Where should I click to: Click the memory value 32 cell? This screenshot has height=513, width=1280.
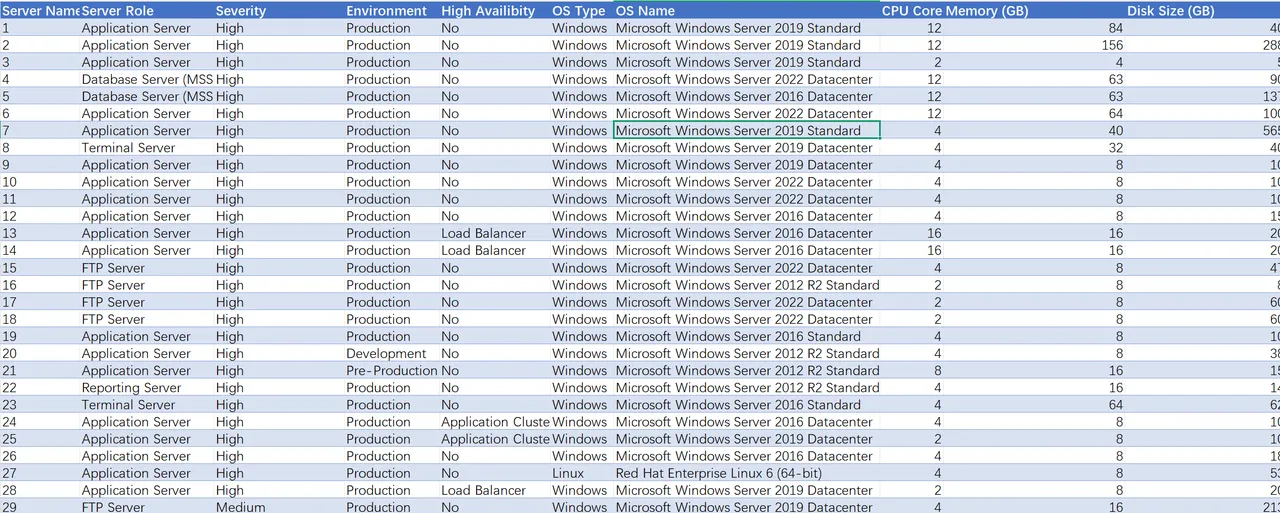[1035, 148]
